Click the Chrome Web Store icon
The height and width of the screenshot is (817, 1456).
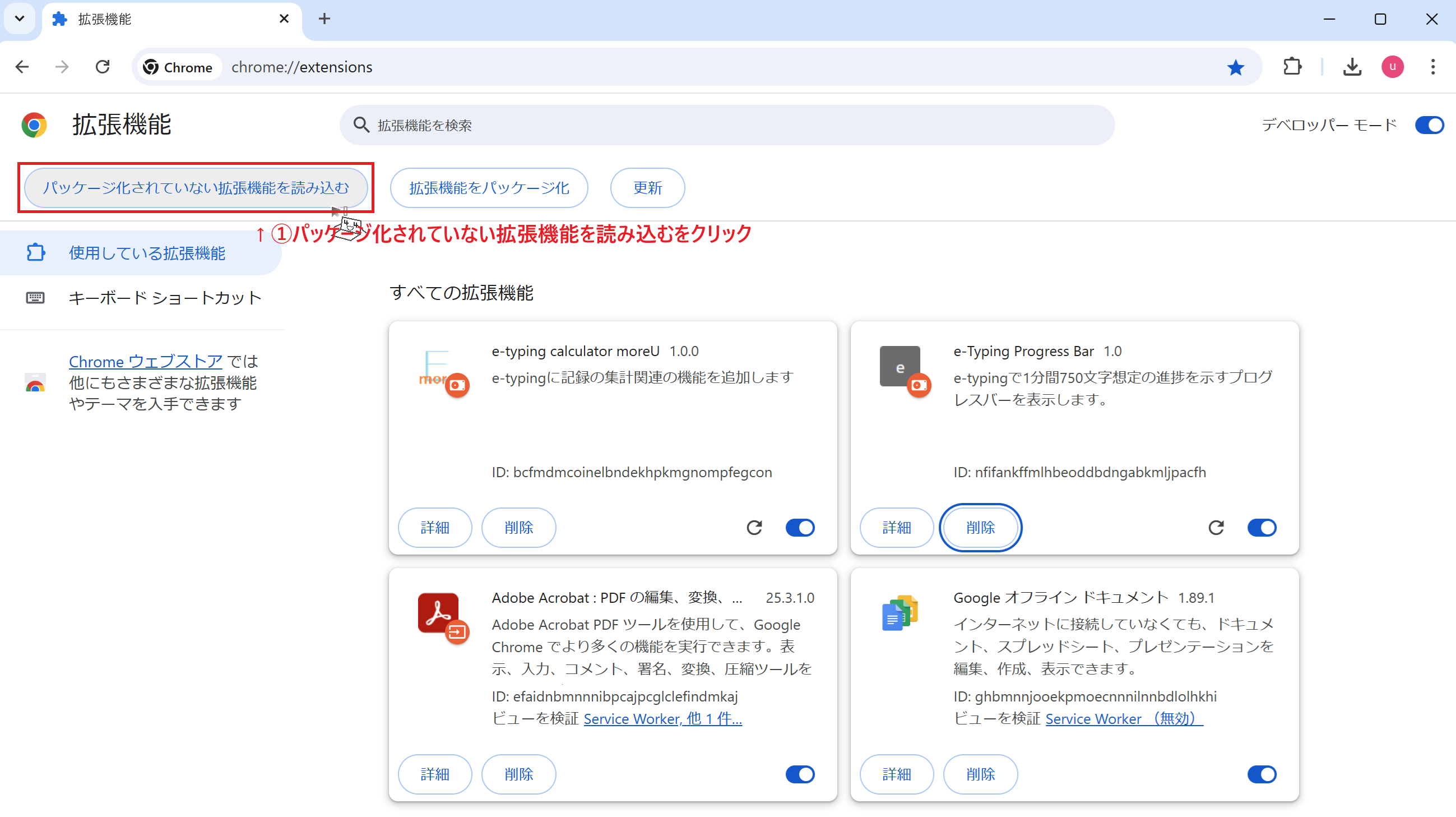pos(35,383)
